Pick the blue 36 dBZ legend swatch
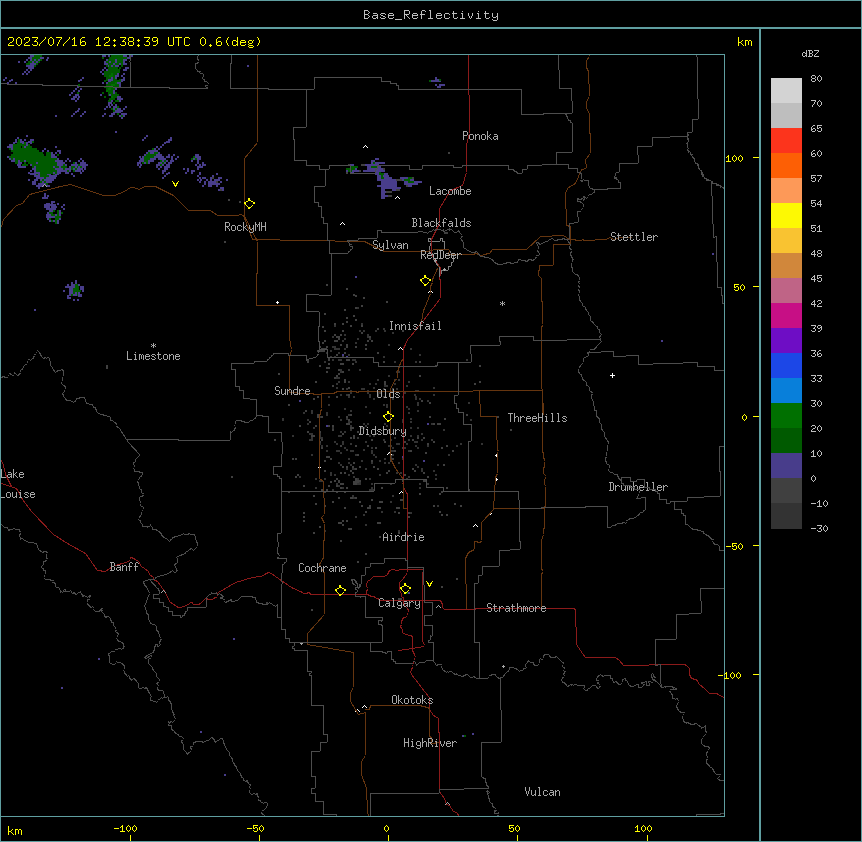 coord(786,365)
